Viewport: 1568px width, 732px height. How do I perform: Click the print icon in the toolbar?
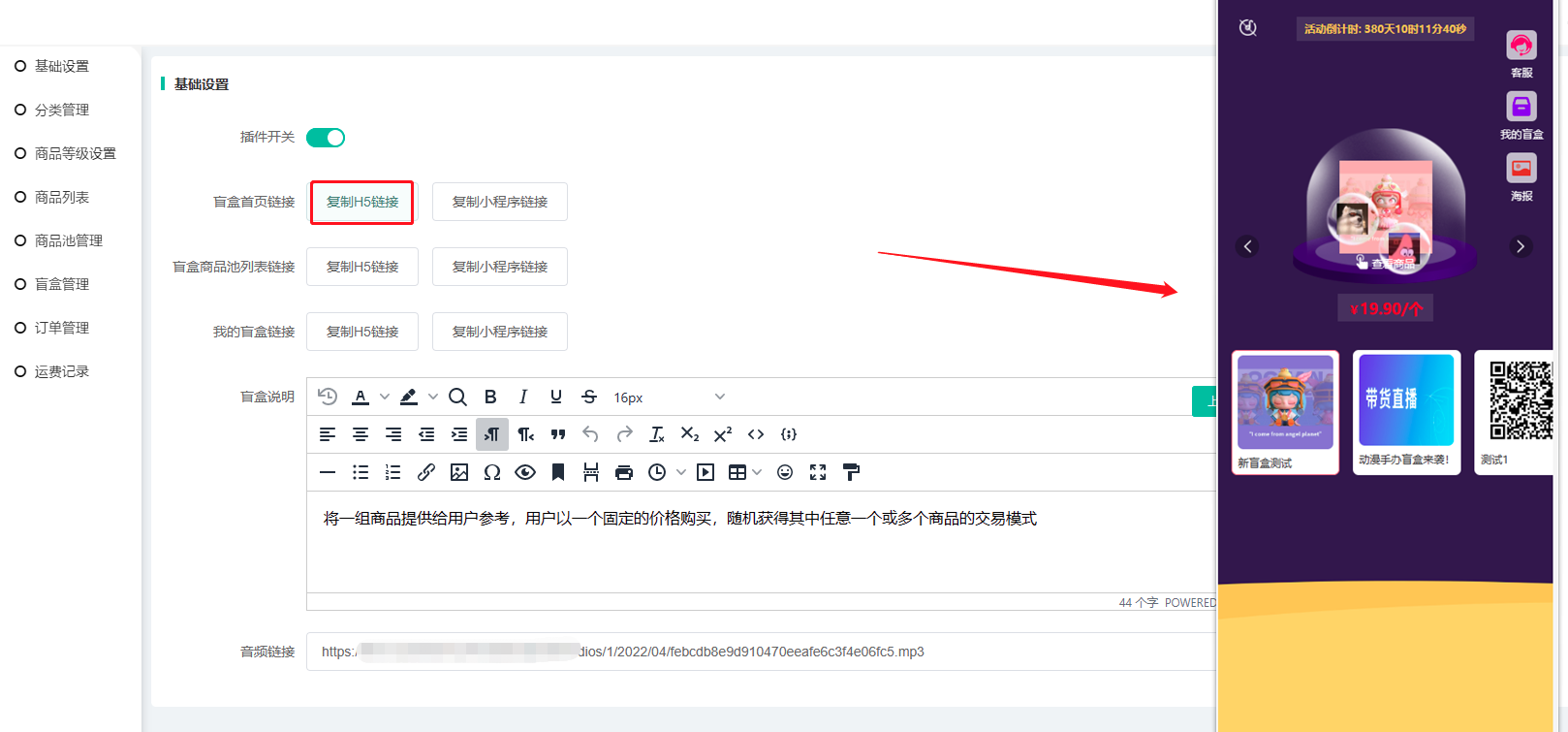pyautogui.click(x=624, y=472)
